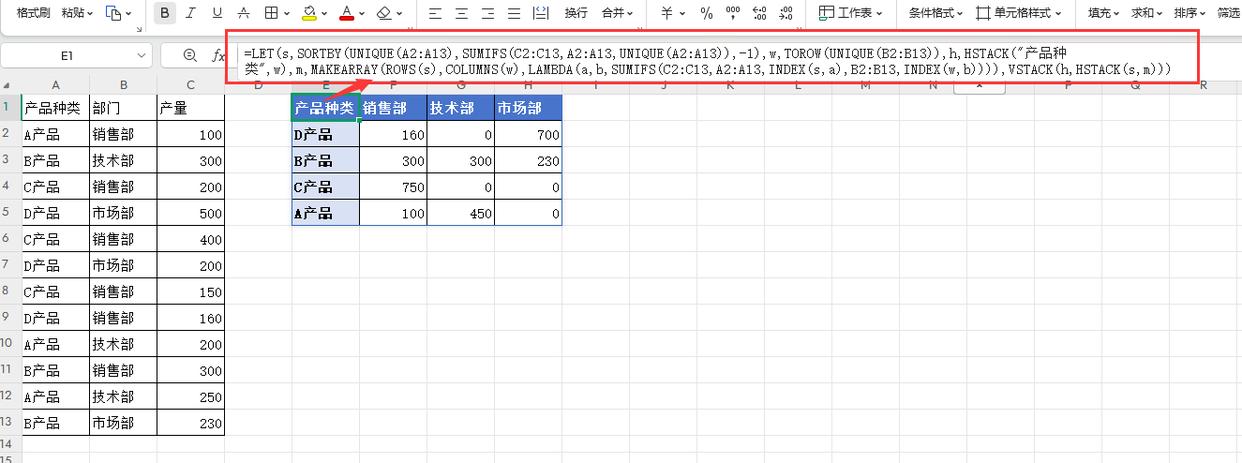Open the Paste options dropdown arrow
Image resolution: width=1242 pixels, height=463 pixels.
coord(90,14)
